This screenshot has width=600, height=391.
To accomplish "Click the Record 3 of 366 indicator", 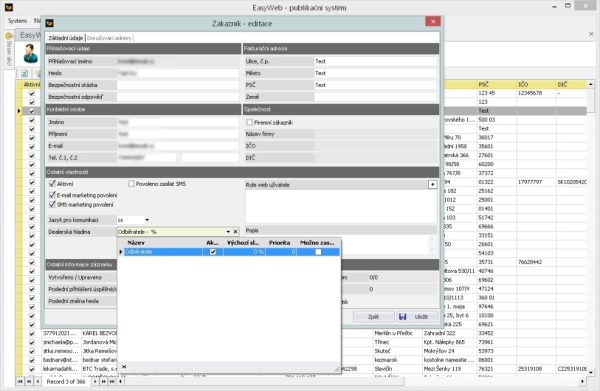I will (x=66, y=381).
